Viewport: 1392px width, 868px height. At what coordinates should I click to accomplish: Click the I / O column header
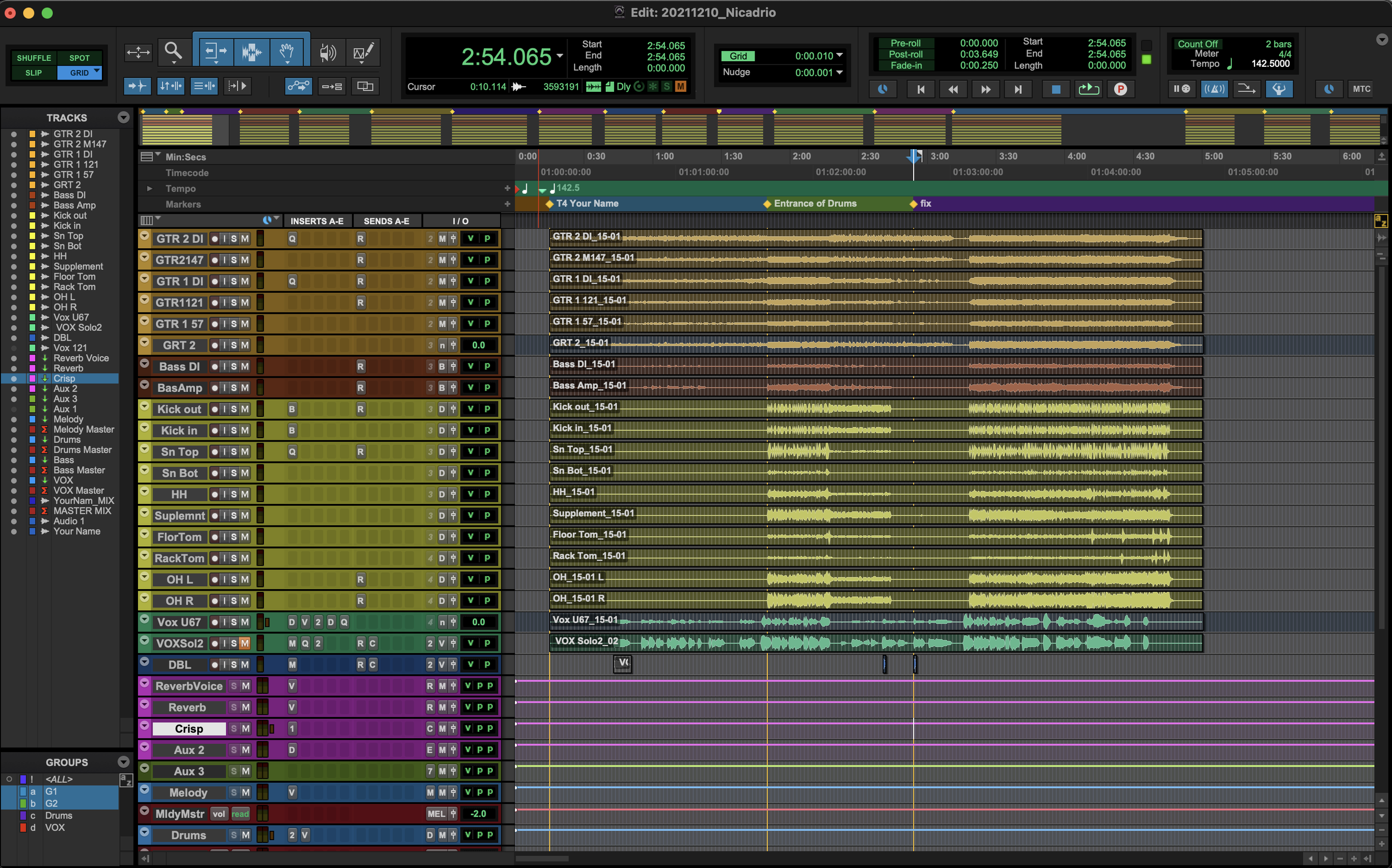coord(460,221)
